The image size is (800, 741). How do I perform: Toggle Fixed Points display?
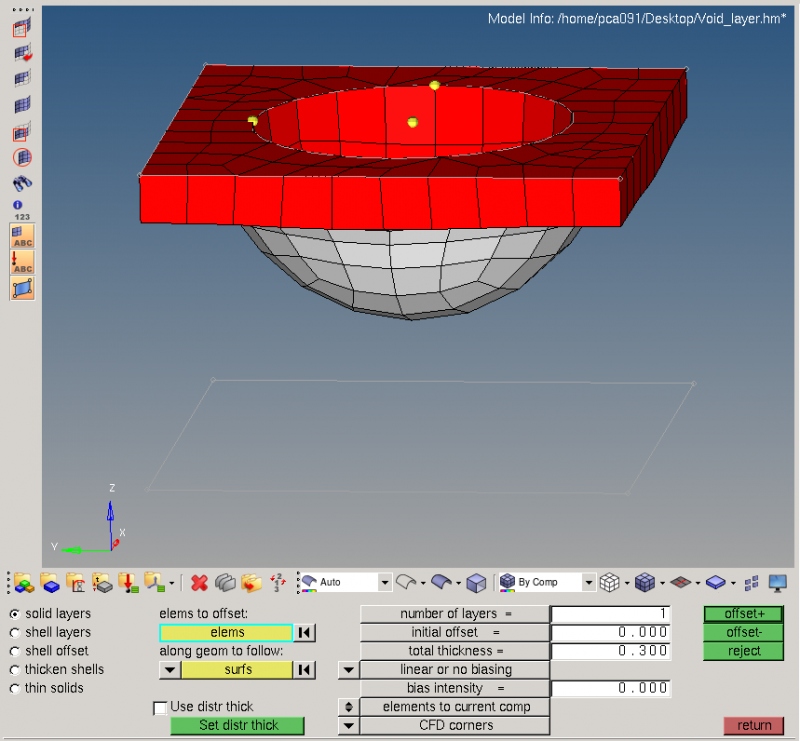click(22, 288)
